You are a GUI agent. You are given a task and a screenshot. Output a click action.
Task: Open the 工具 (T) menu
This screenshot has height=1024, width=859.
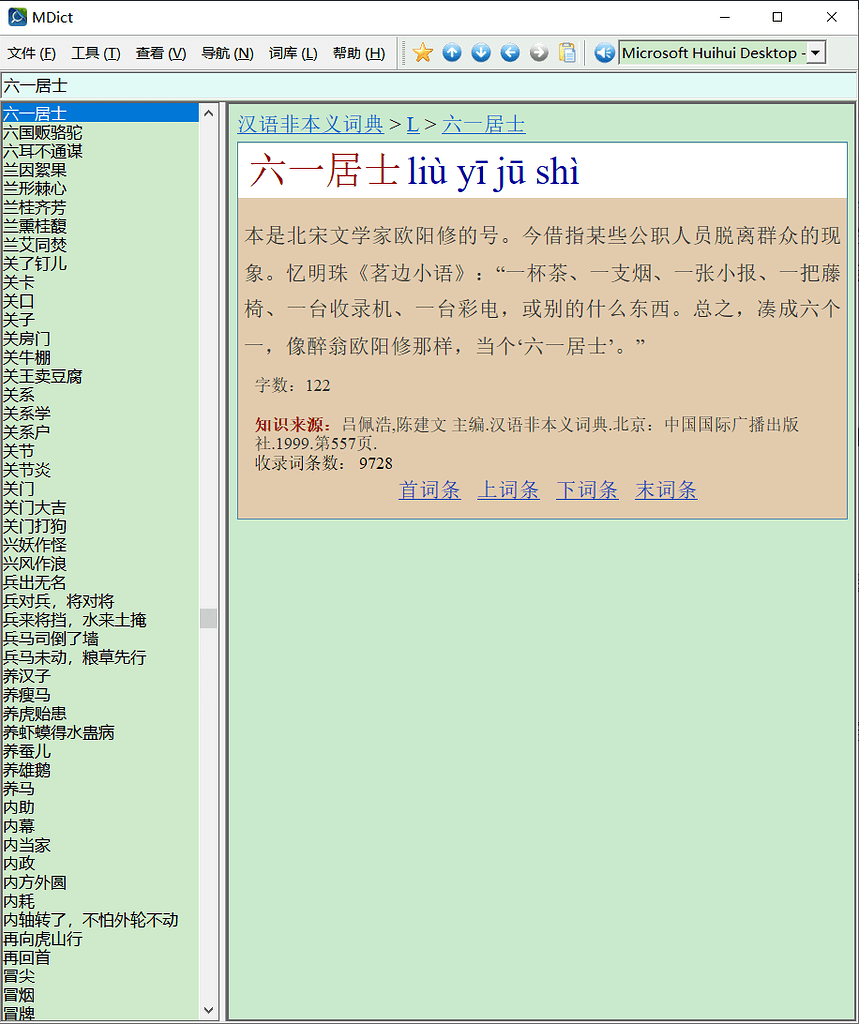pyautogui.click(x=96, y=54)
